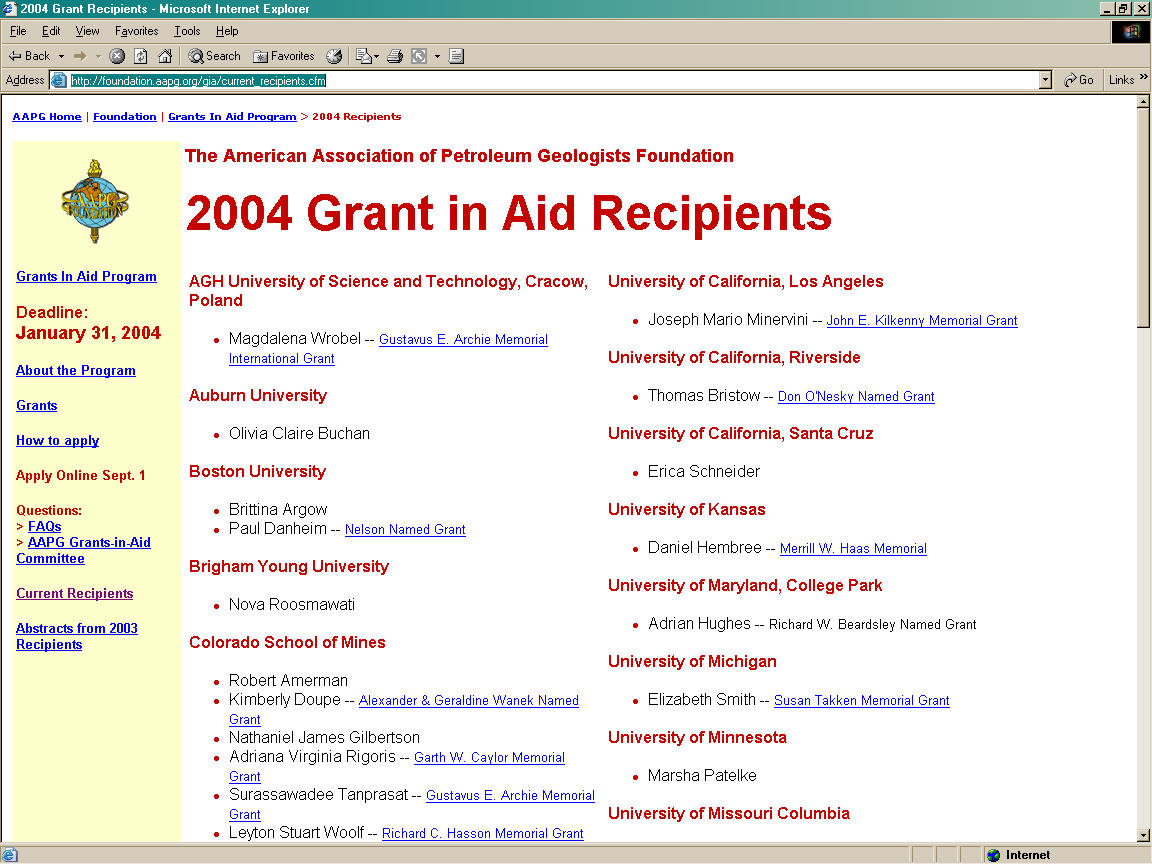Open the Don O'Nesky Named Grant link
The height and width of the screenshot is (864, 1152).
coord(856,397)
